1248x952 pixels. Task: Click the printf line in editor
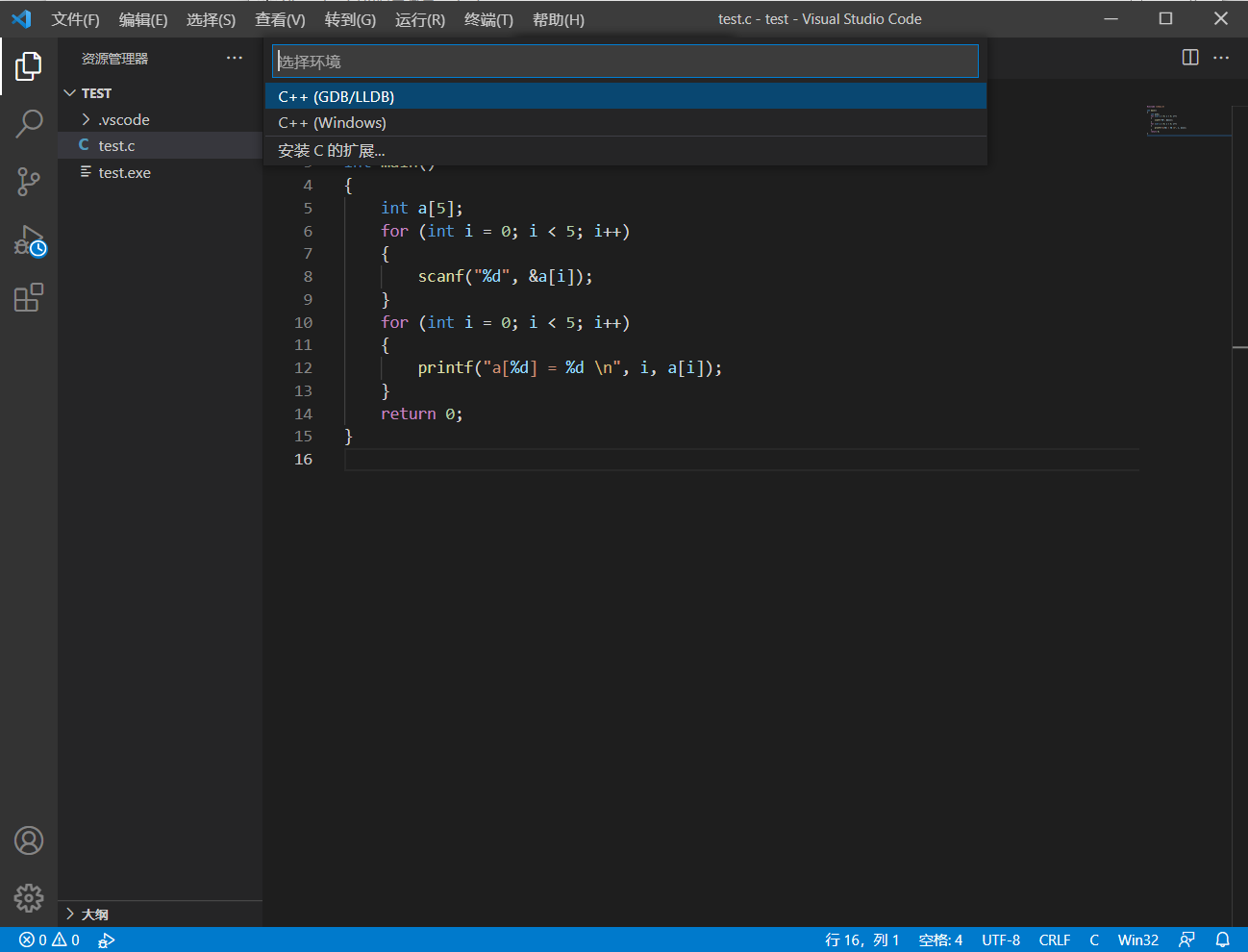tap(569, 367)
